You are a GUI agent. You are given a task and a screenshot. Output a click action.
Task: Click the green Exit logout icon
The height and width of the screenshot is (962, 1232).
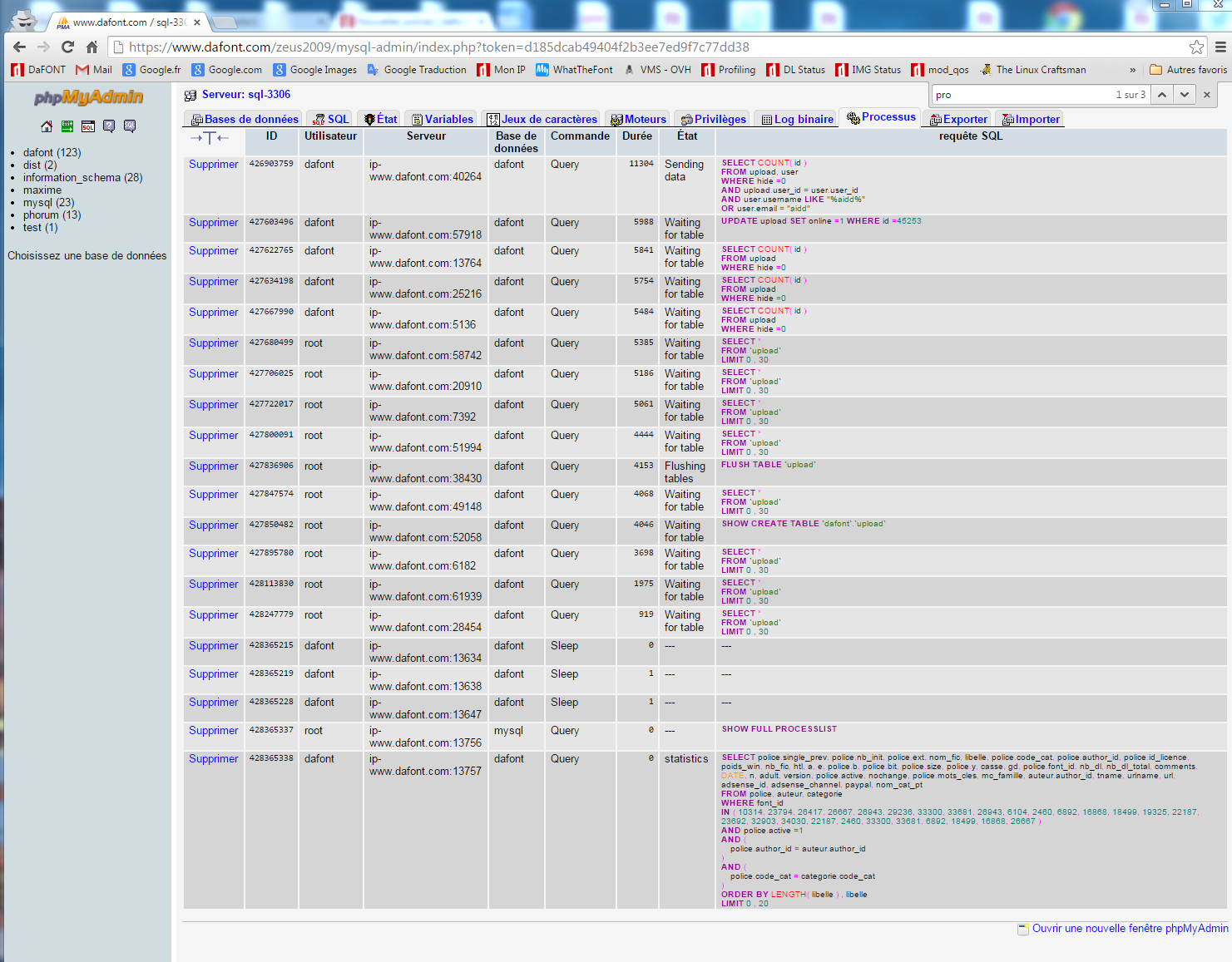click(67, 126)
